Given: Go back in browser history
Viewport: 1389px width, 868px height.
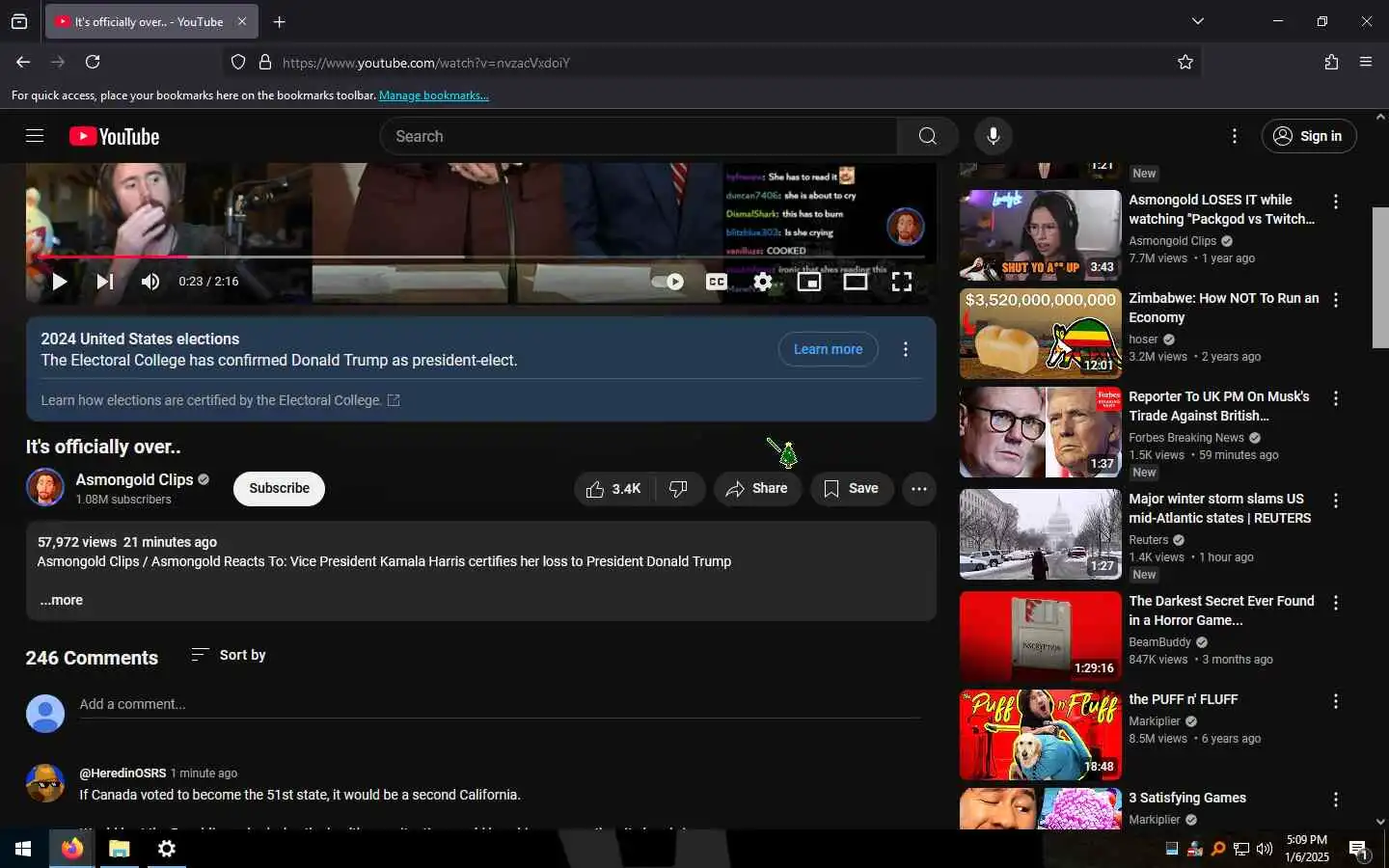Looking at the screenshot, I should pos(23,62).
